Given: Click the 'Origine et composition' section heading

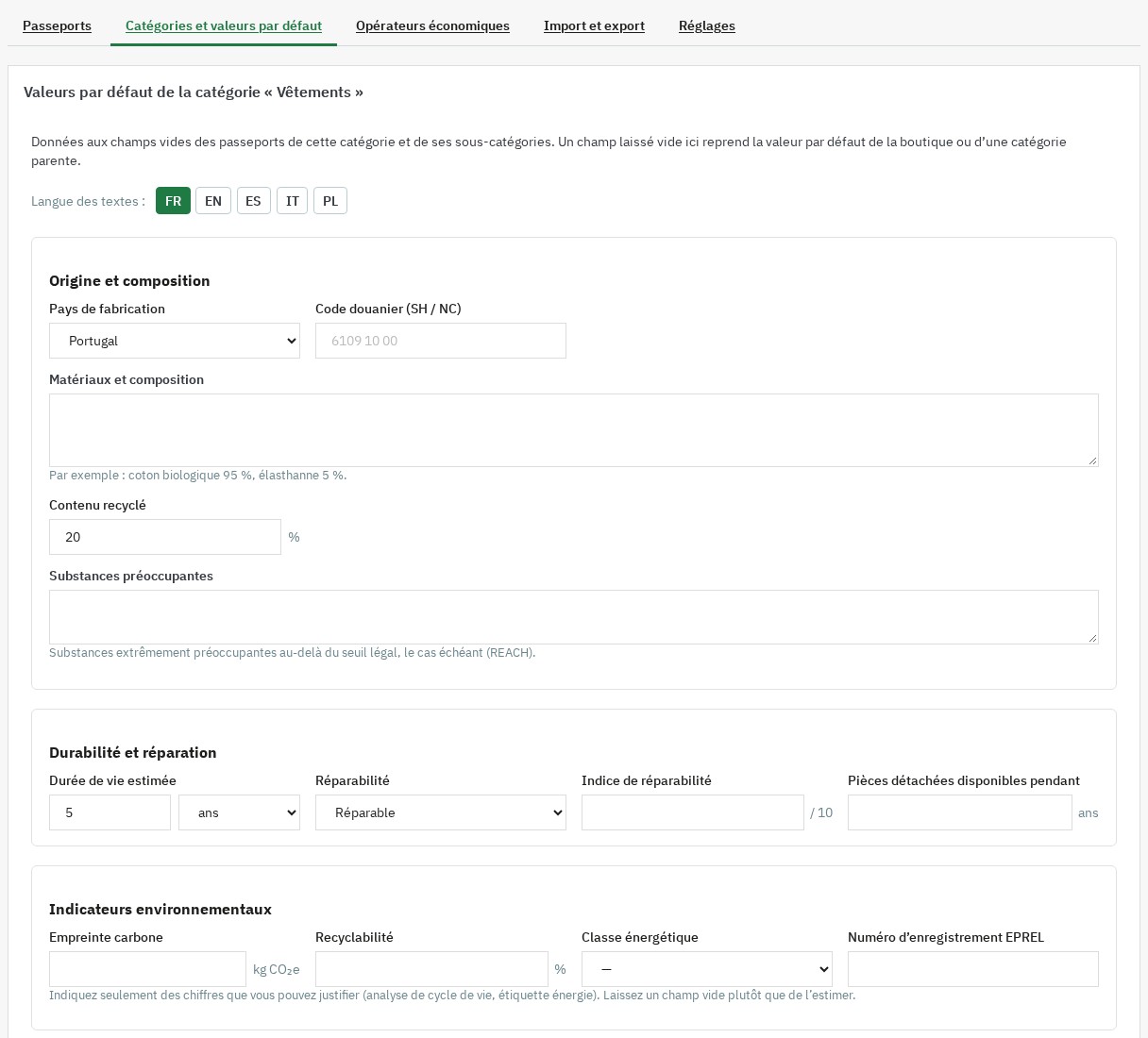Looking at the screenshot, I should [129, 280].
